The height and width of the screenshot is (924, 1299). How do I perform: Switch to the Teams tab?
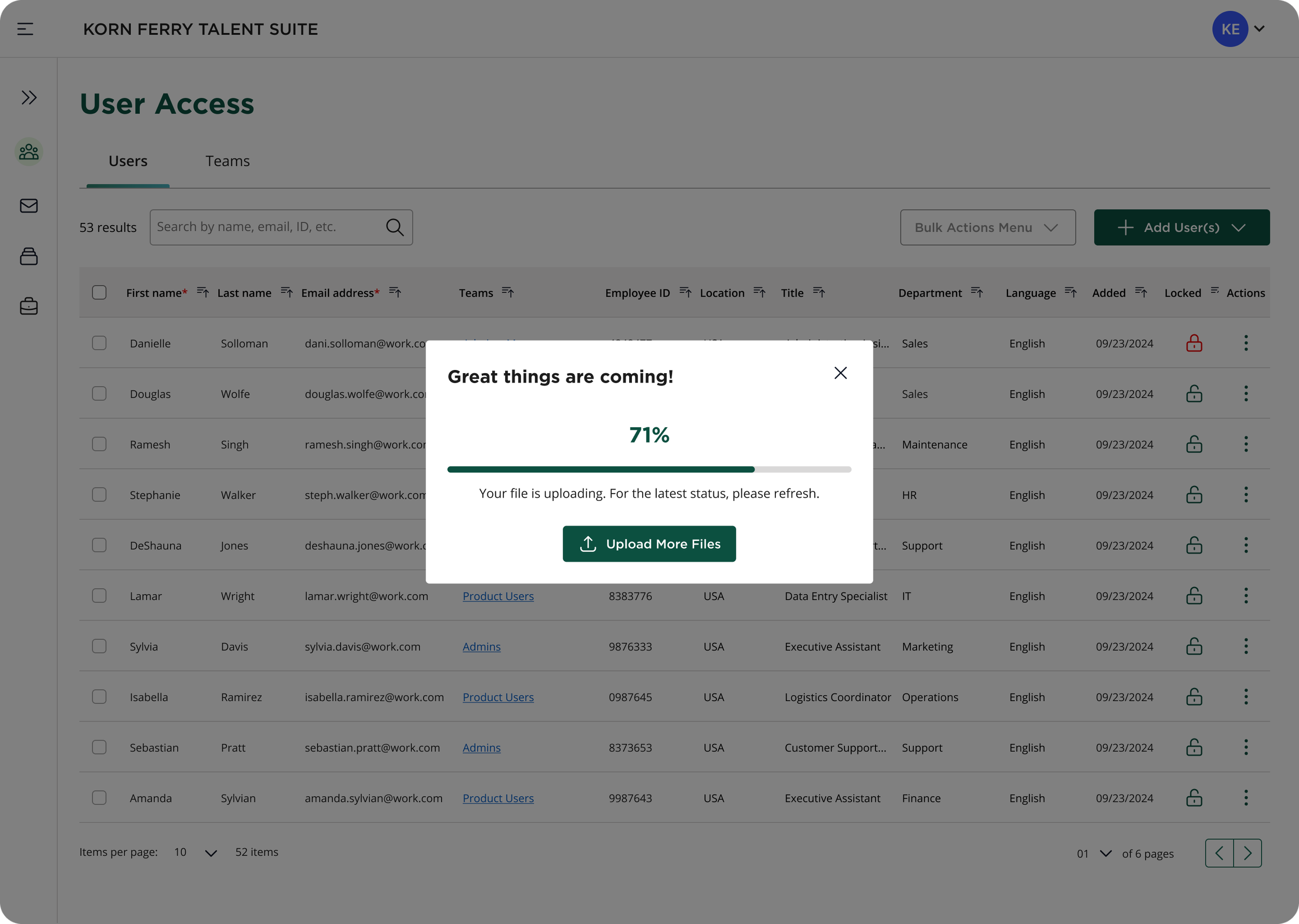(228, 161)
